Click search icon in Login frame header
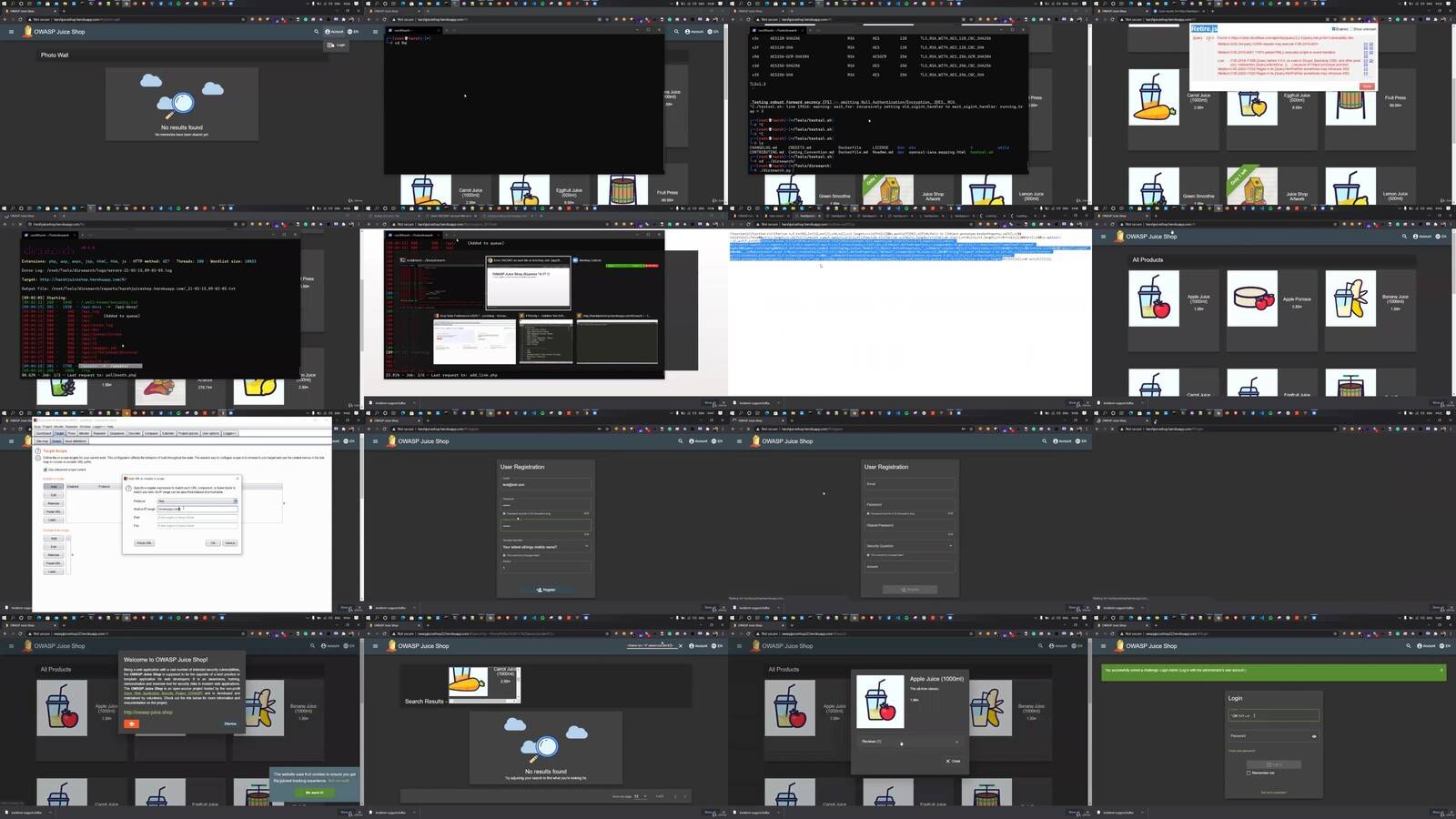 (1409, 646)
